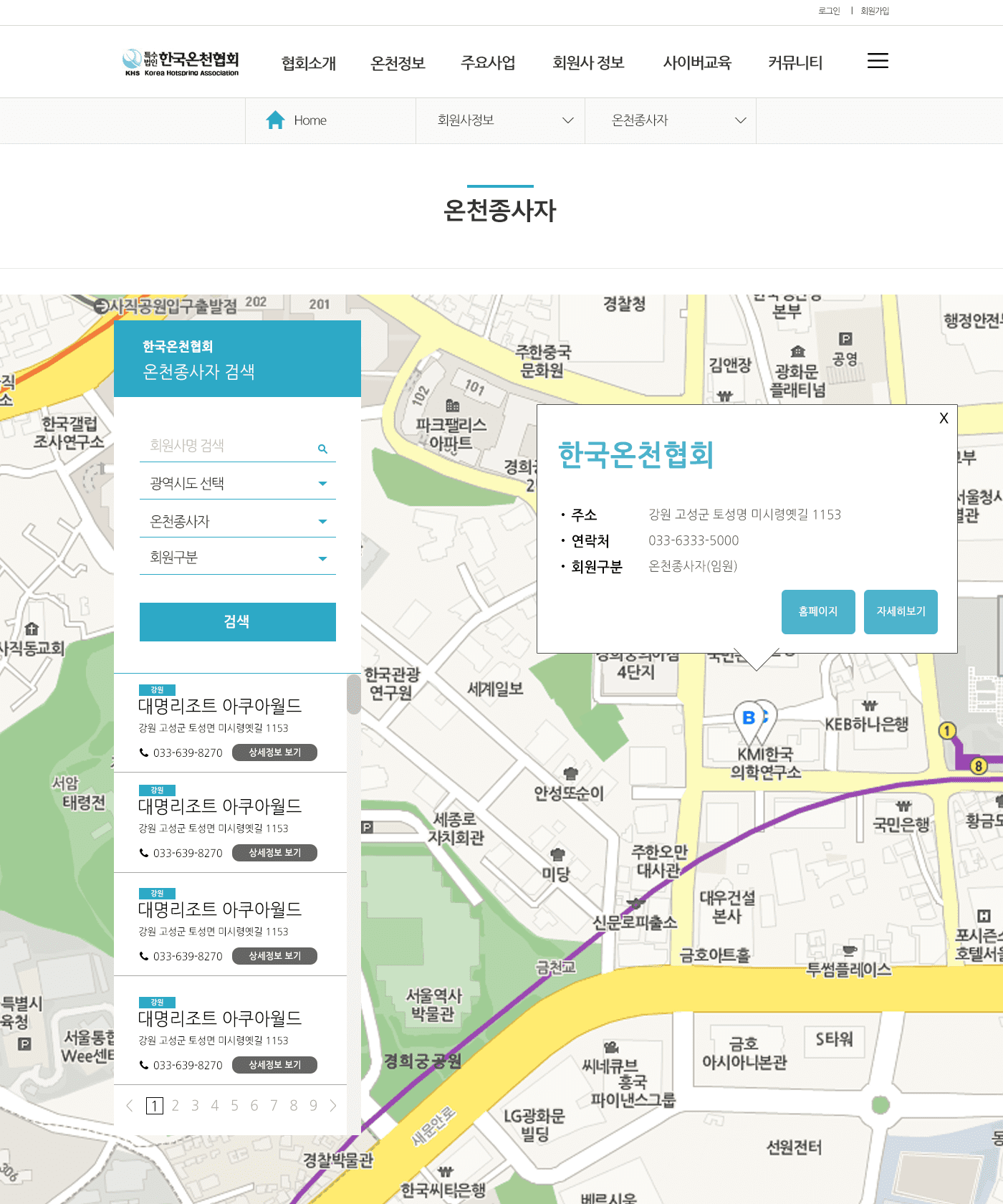Close the info popup with X
Viewport: 1003px width, 1204px height.
944,419
